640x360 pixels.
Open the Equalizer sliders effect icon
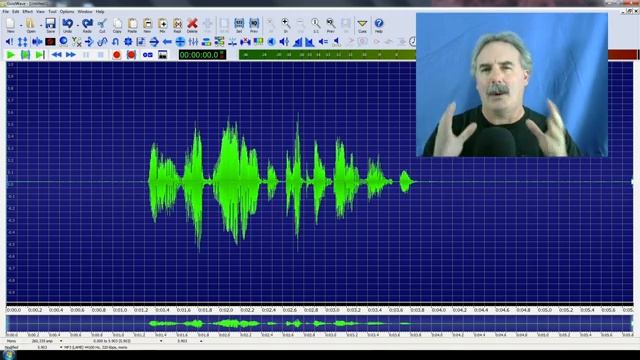click(x=193, y=42)
